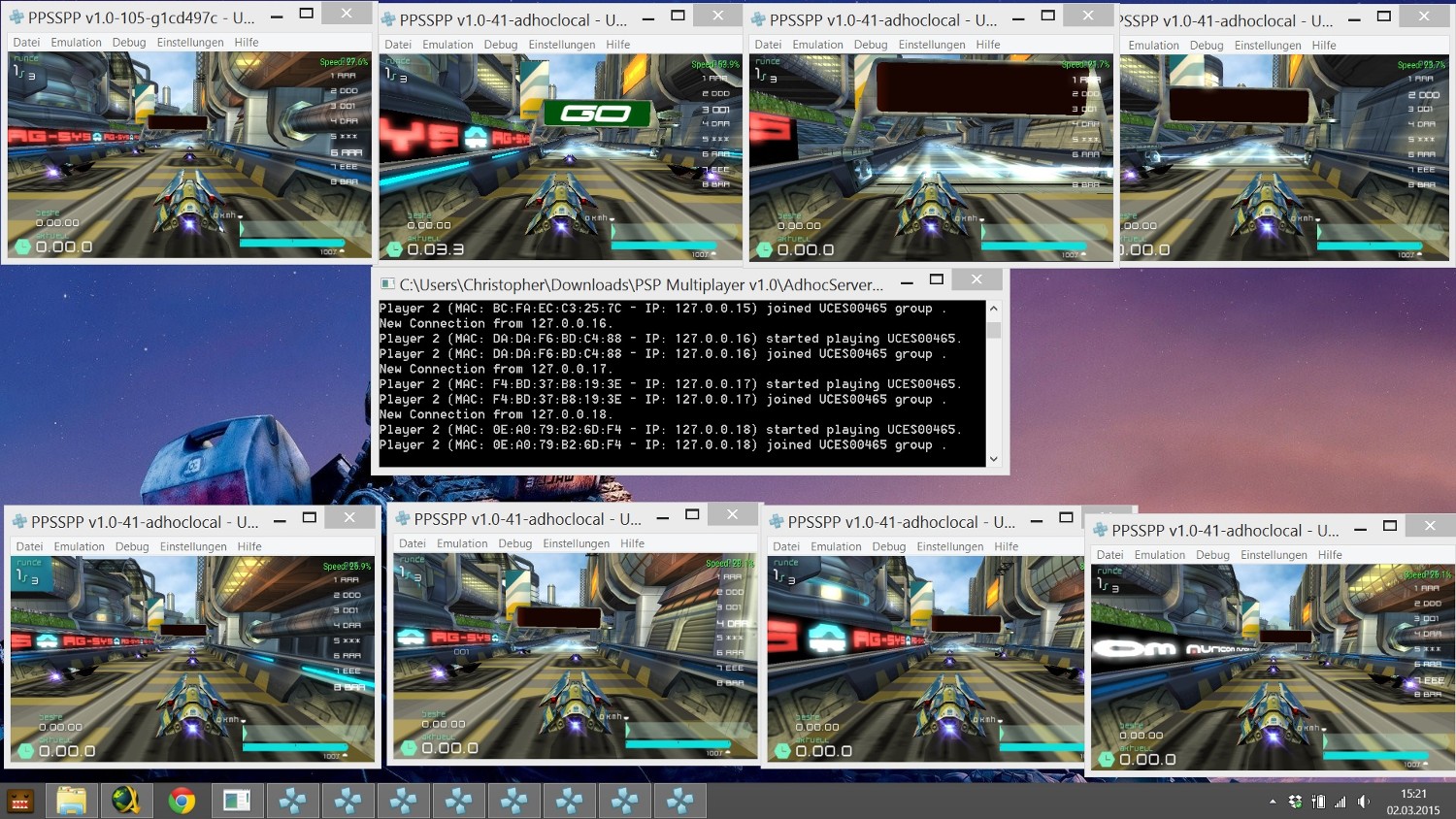Click console scrollbar up arrow
Screen dimensions: 1456x819
(993, 308)
